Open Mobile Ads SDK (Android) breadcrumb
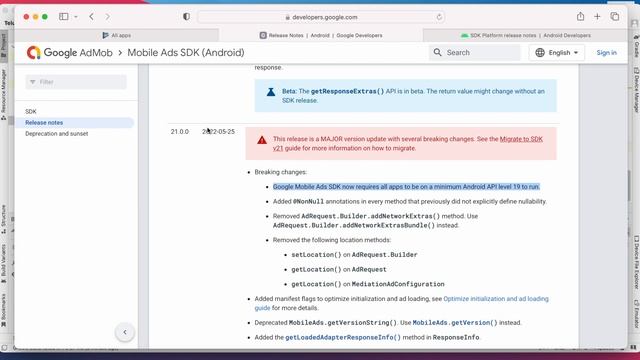 pyautogui.click(x=186, y=53)
